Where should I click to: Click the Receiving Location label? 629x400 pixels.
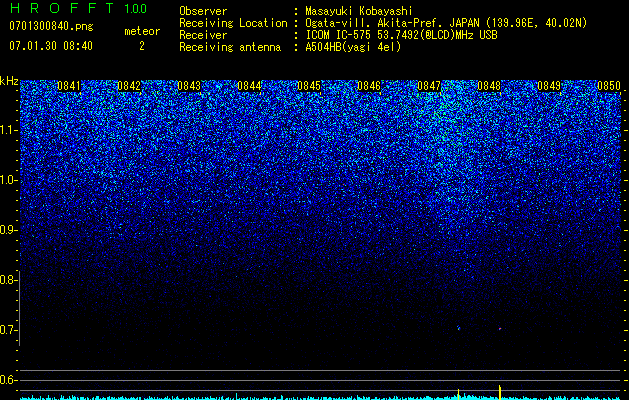point(233,24)
